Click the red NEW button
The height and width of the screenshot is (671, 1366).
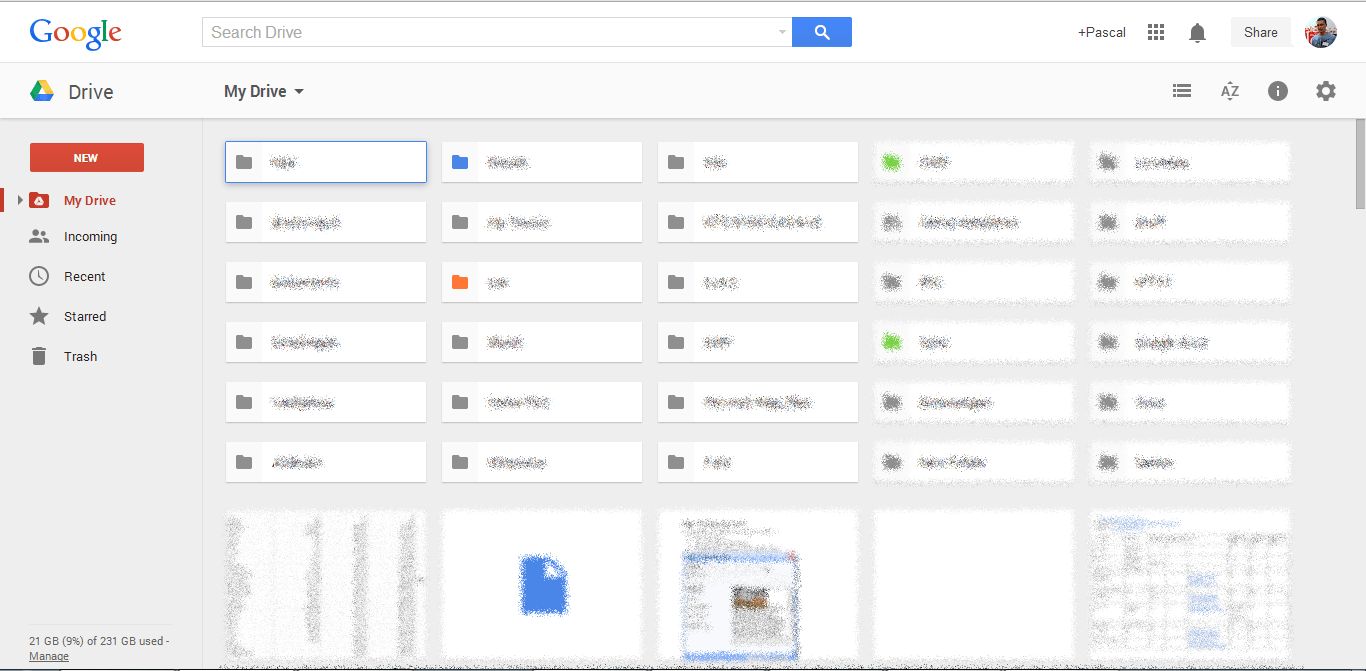coord(87,157)
